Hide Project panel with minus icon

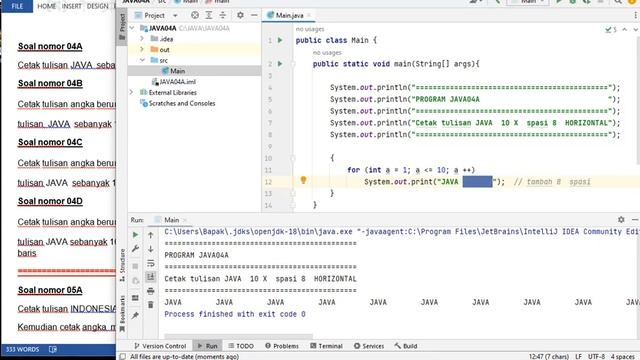click(x=254, y=15)
